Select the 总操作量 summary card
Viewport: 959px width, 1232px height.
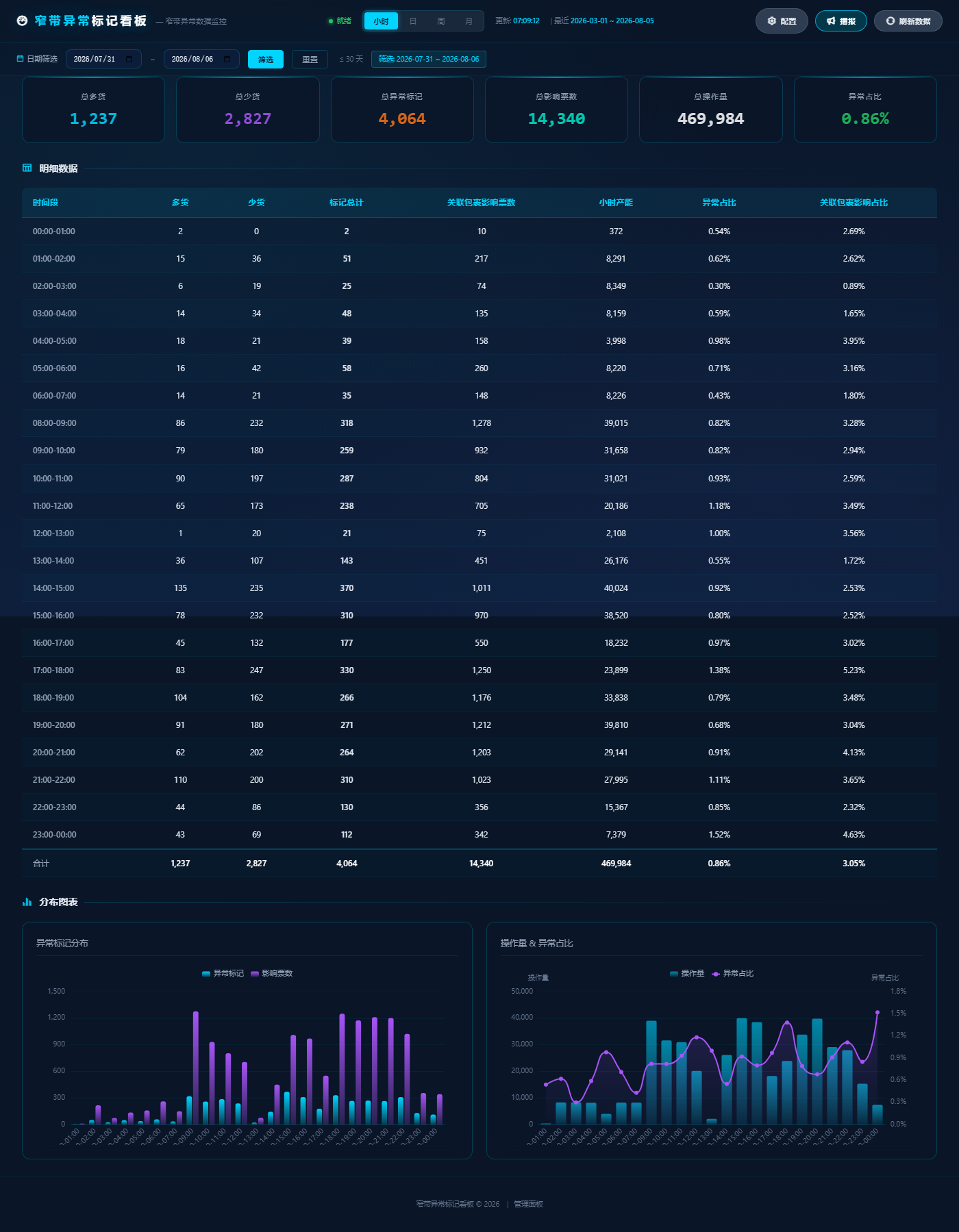(x=711, y=110)
